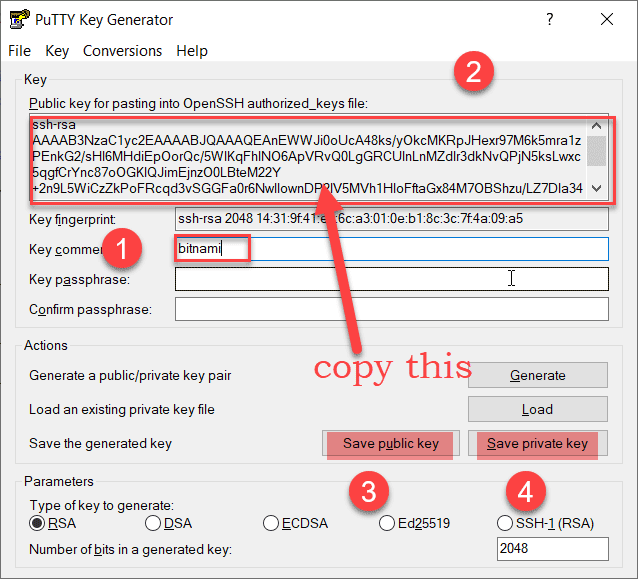
Task: Click the question mark help button
Action: (x=550, y=19)
